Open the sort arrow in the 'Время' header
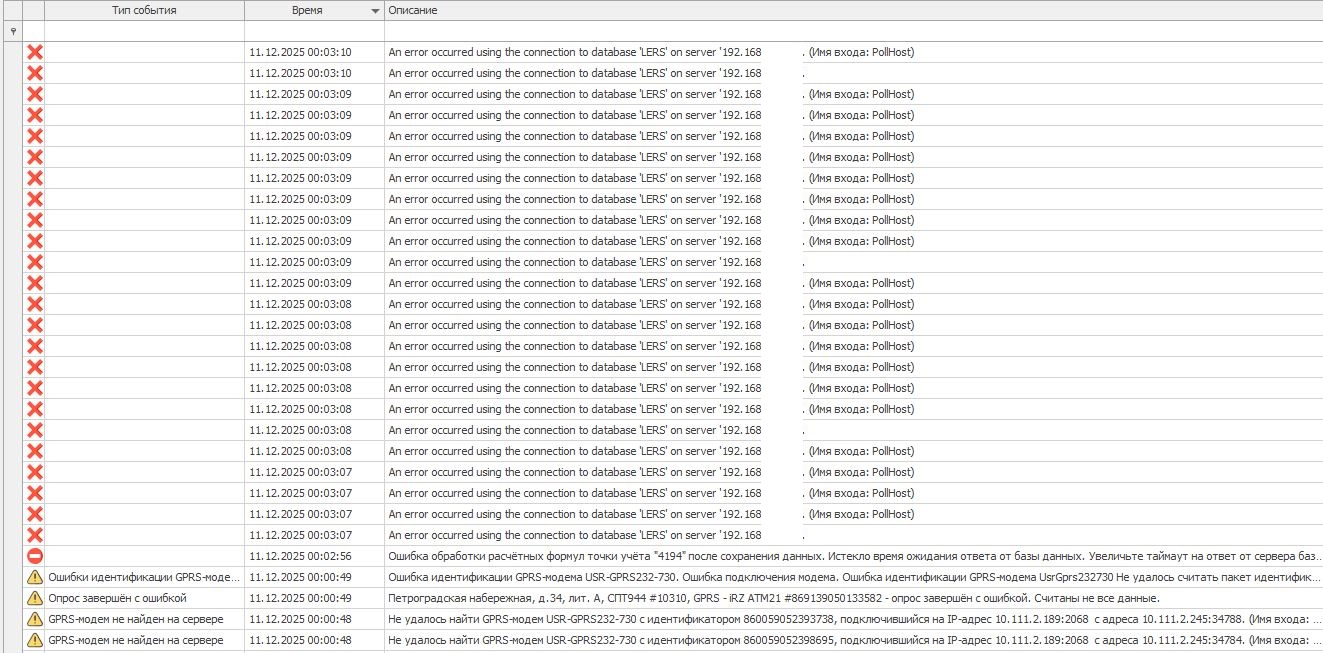 pos(375,11)
